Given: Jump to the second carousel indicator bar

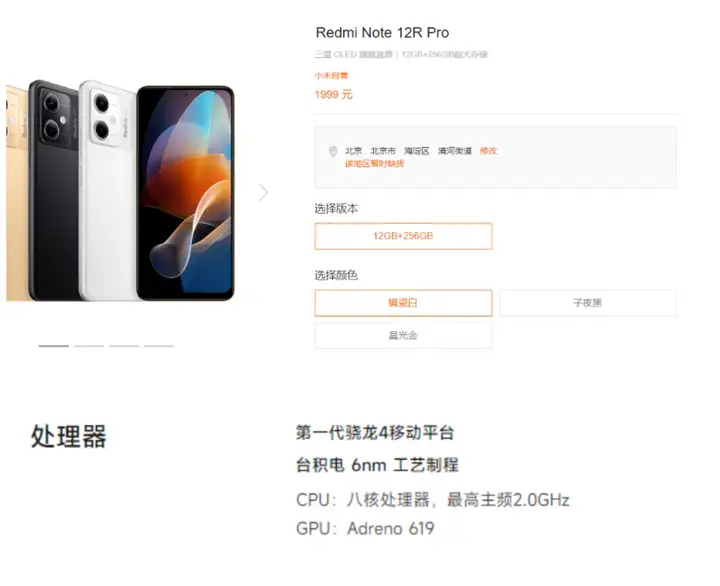Looking at the screenshot, I should pos(89,346).
